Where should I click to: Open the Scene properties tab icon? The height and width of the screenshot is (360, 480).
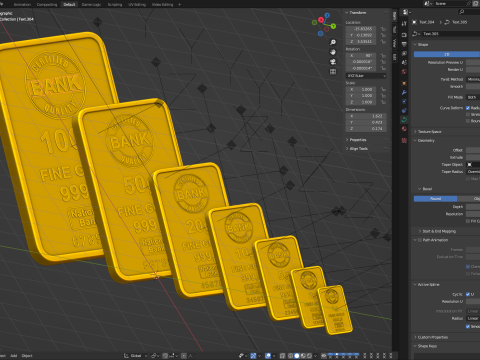point(404,63)
